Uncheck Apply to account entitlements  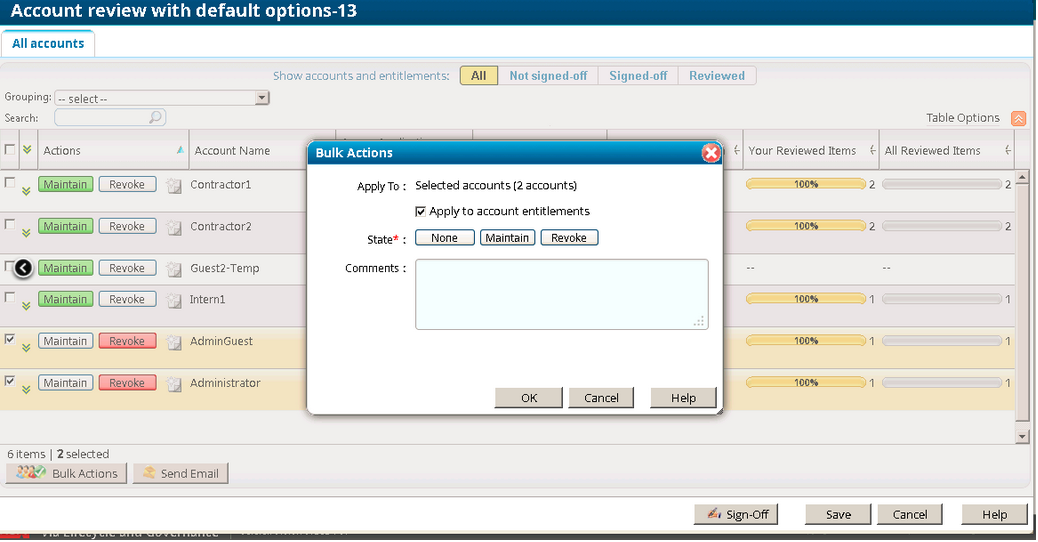pyautogui.click(x=420, y=211)
